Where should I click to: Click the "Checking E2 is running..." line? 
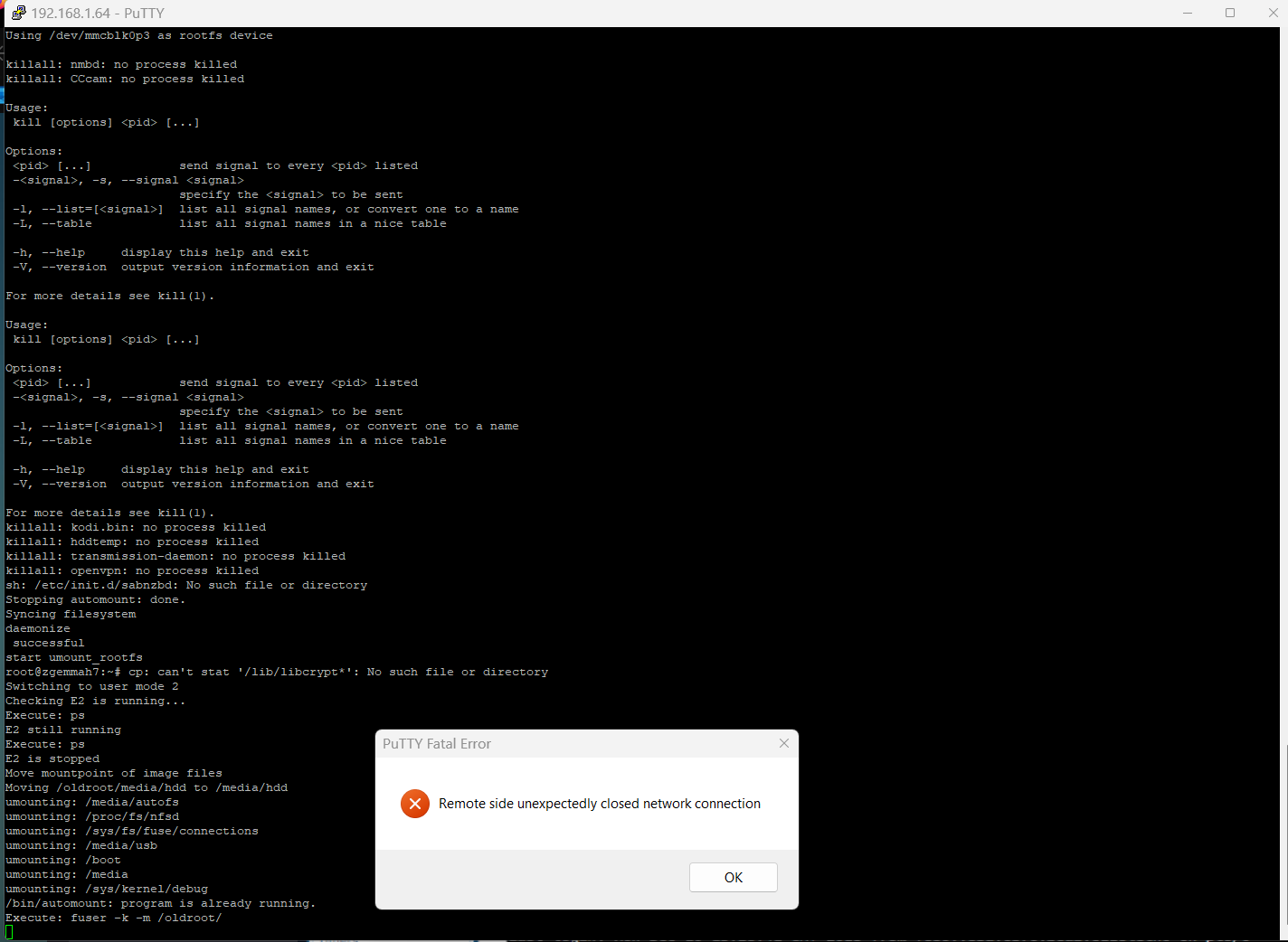tap(95, 701)
